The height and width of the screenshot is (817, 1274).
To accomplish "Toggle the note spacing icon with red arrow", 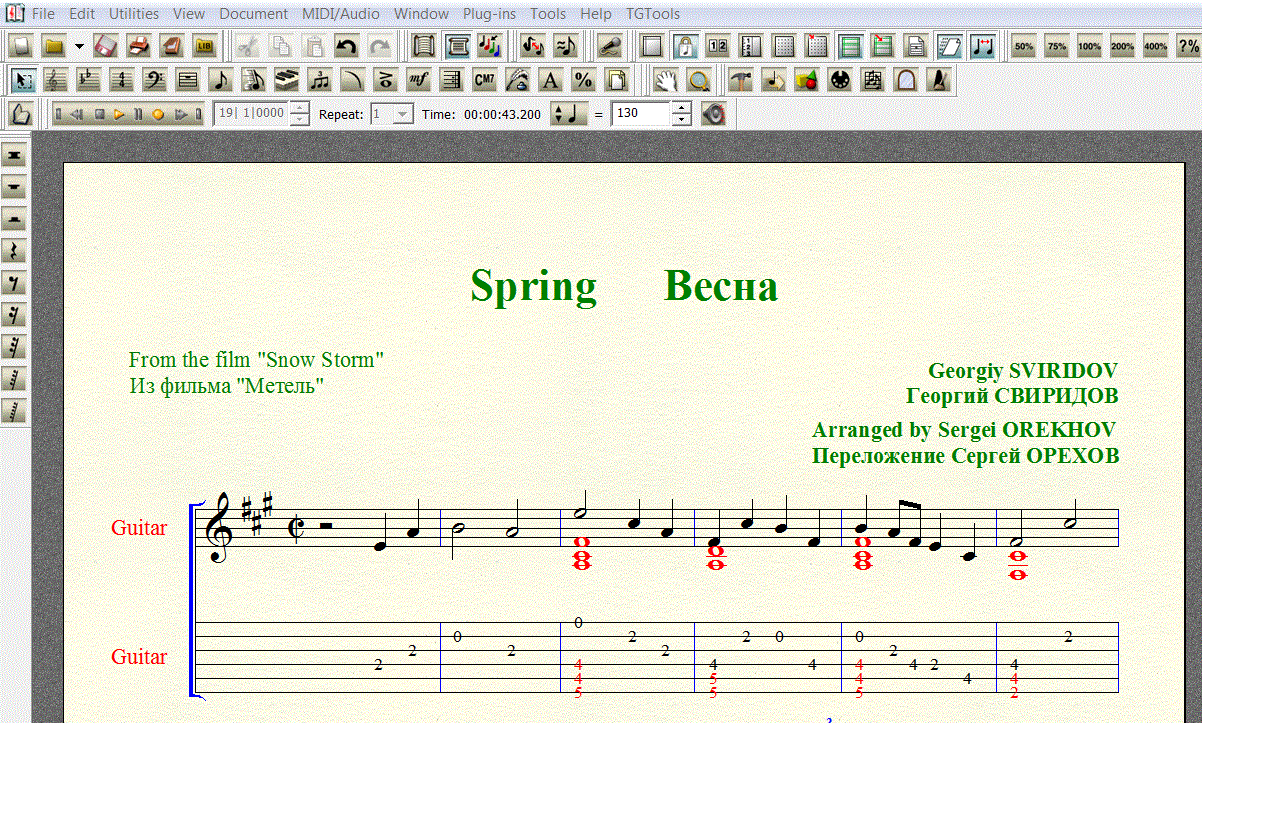I will [x=982, y=45].
